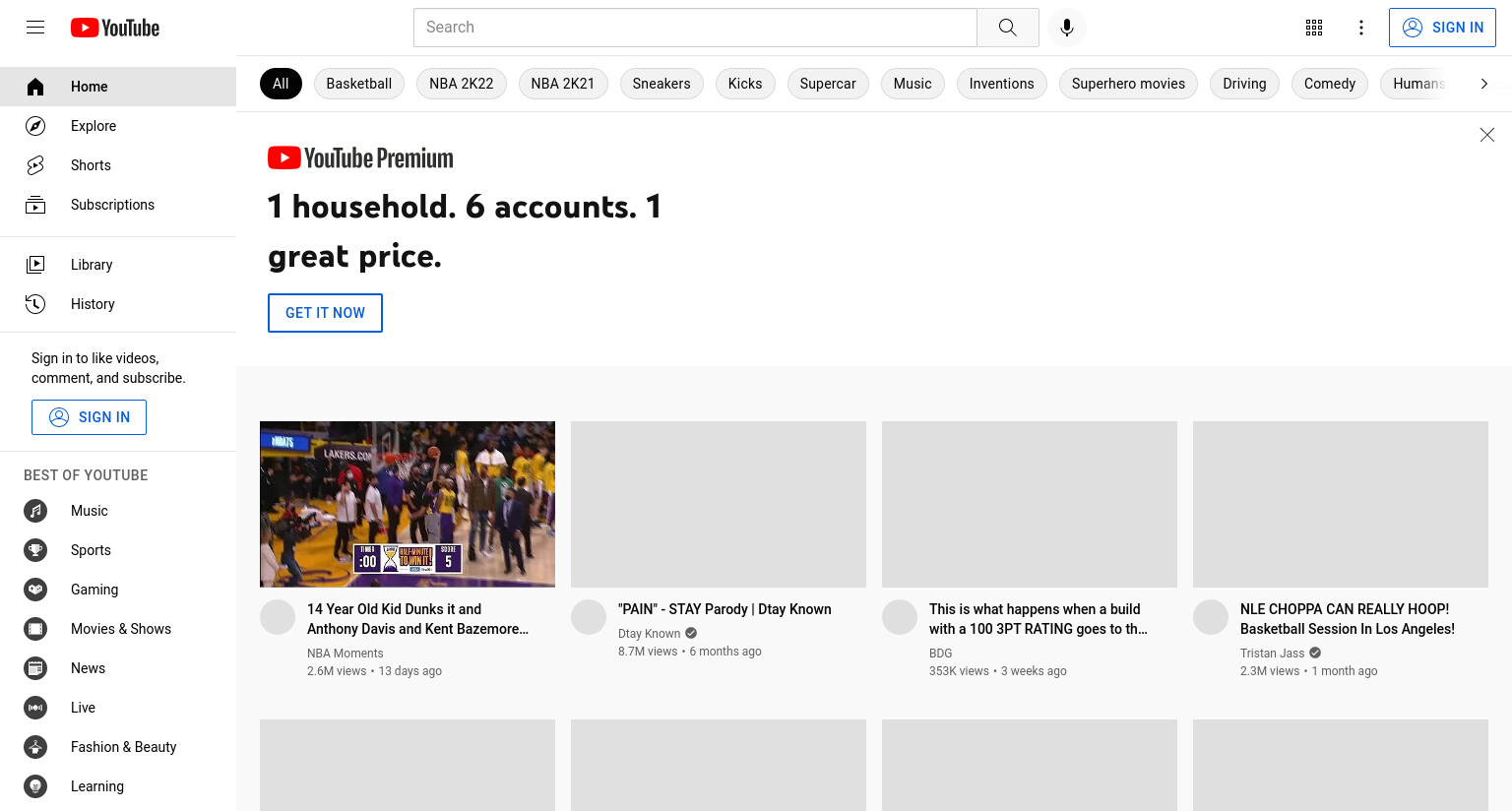Open NLE CHOPPA CAN REALLY HOOP title

click(x=1348, y=619)
